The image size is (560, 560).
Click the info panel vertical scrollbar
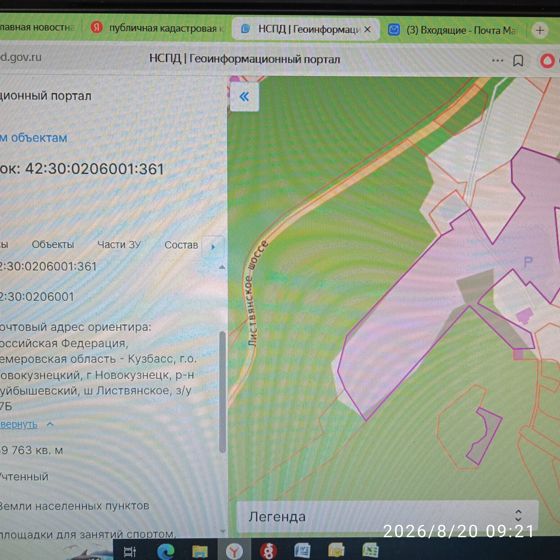222,392
